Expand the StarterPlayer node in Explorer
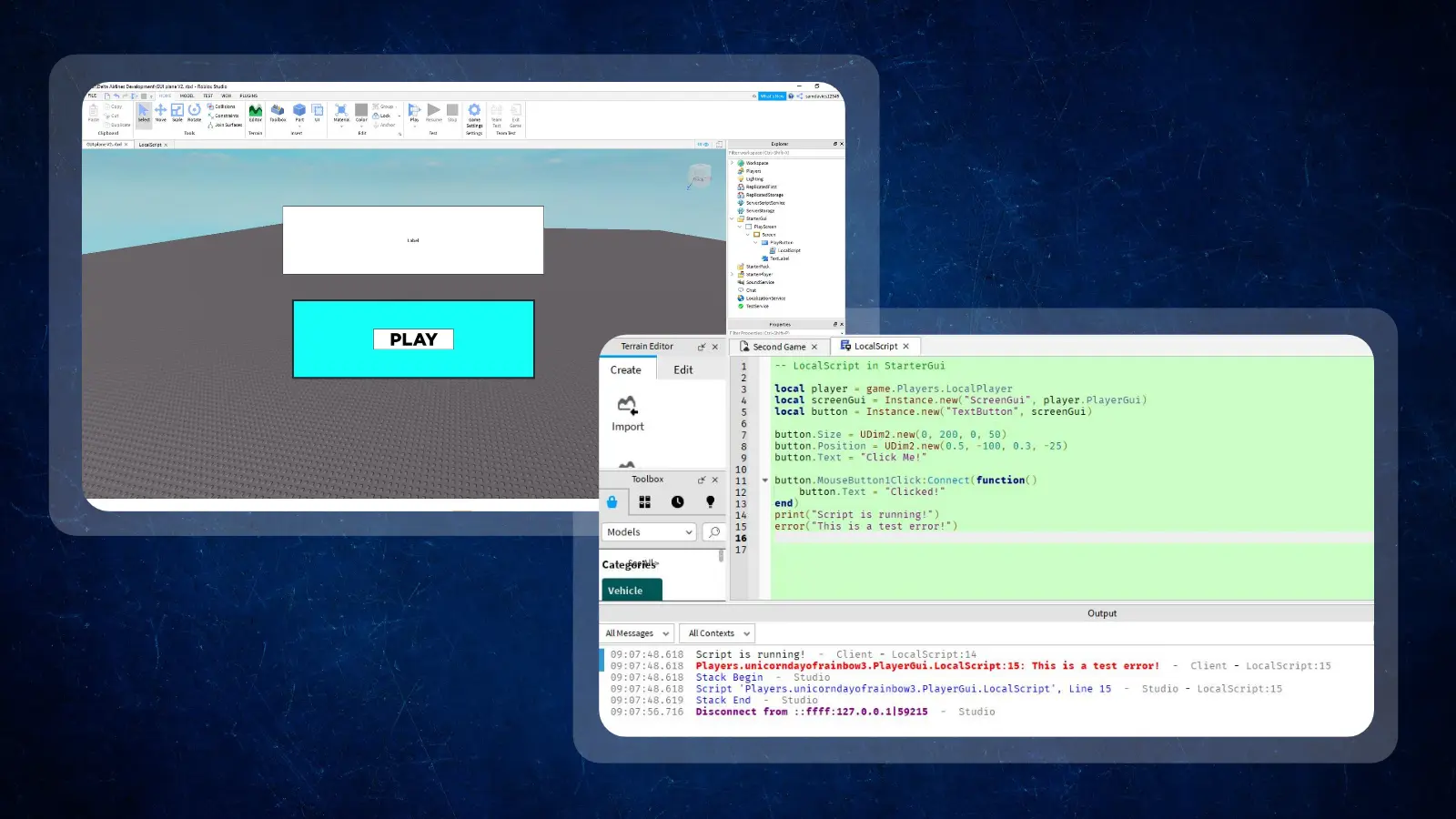The image size is (1456, 819). click(x=732, y=274)
